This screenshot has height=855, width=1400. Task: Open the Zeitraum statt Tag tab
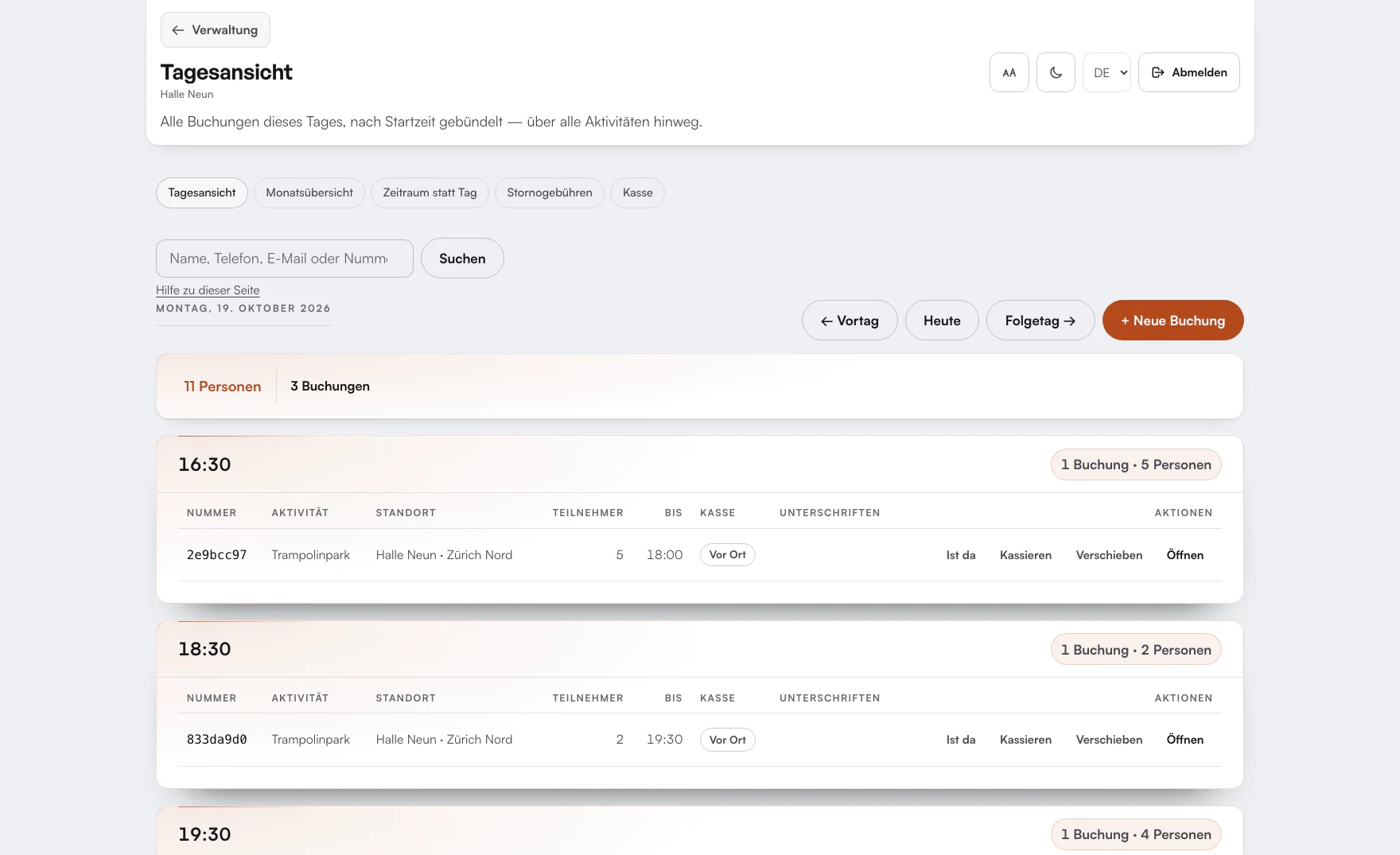coord(430,192)
